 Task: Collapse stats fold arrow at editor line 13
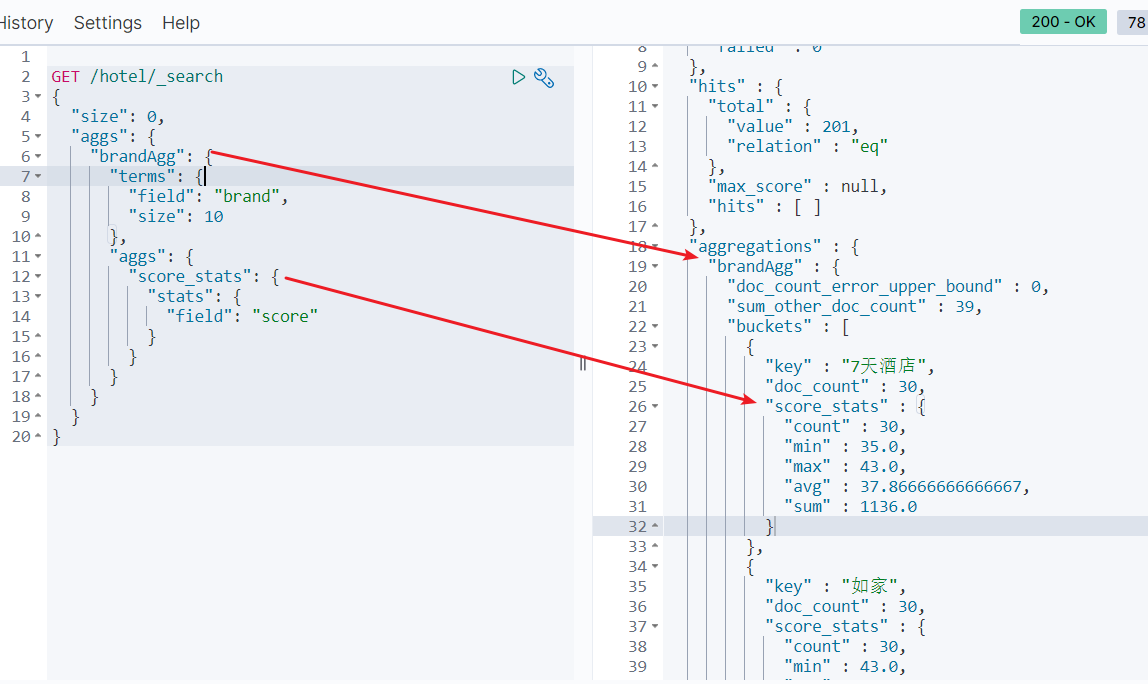click(38, 297)
